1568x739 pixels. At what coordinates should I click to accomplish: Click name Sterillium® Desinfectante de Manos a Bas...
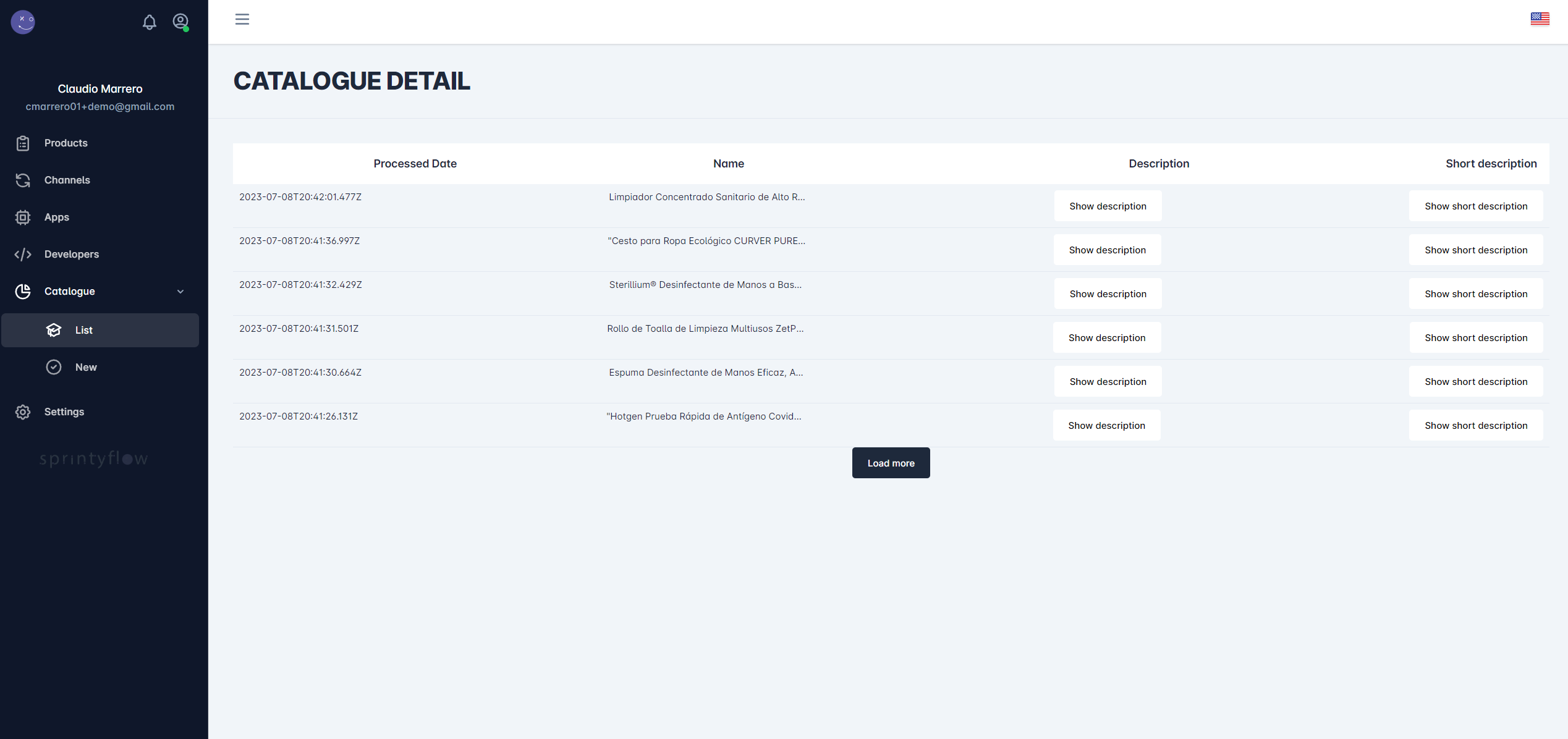pos(705,285)
